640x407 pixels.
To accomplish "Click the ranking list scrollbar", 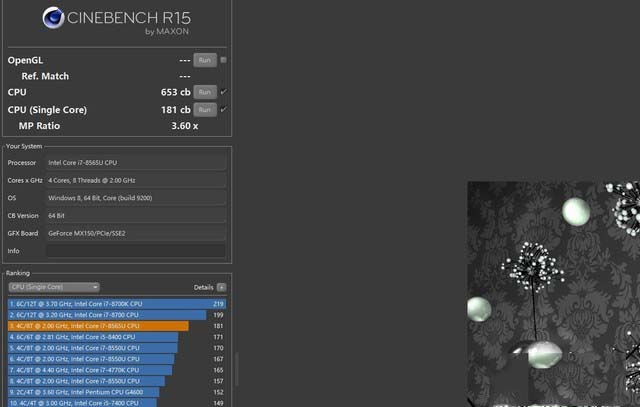I will pyautogui.click(x=236, y=369).
